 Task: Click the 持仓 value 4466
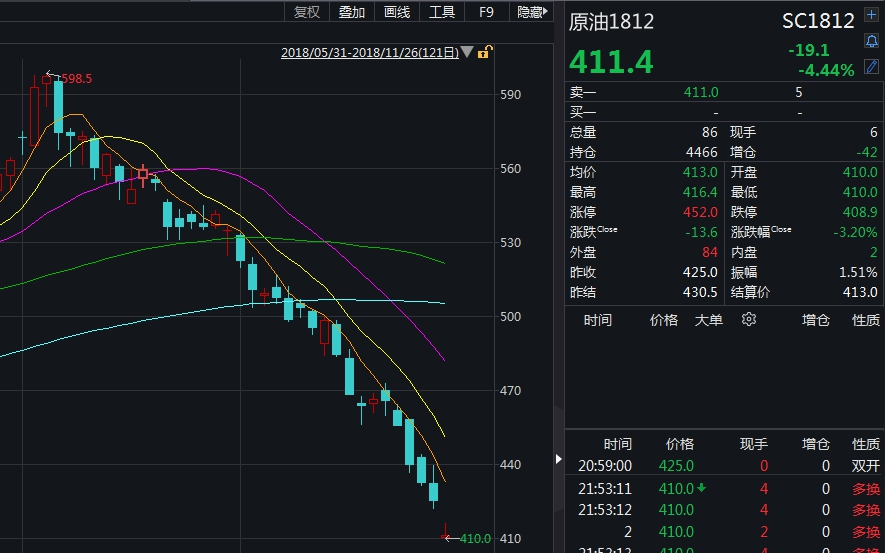[x=702, y=152]
